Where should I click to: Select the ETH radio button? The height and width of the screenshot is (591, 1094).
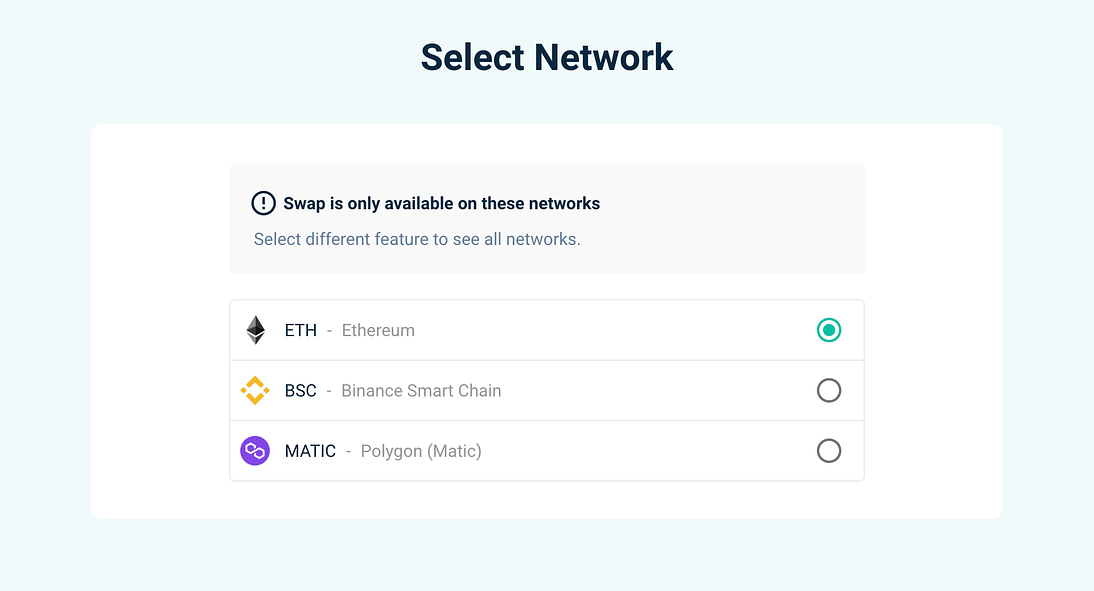pos(829,330)
